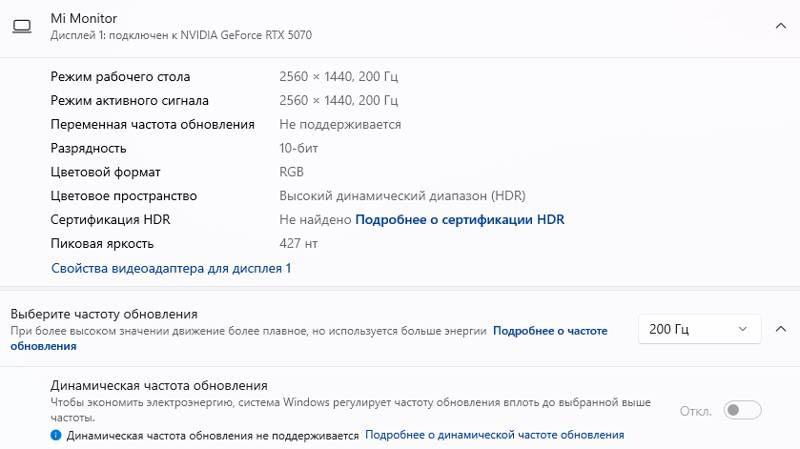Click the 10-бит bit depth value
Screen dimensions: 800x449
click(298, 148)
